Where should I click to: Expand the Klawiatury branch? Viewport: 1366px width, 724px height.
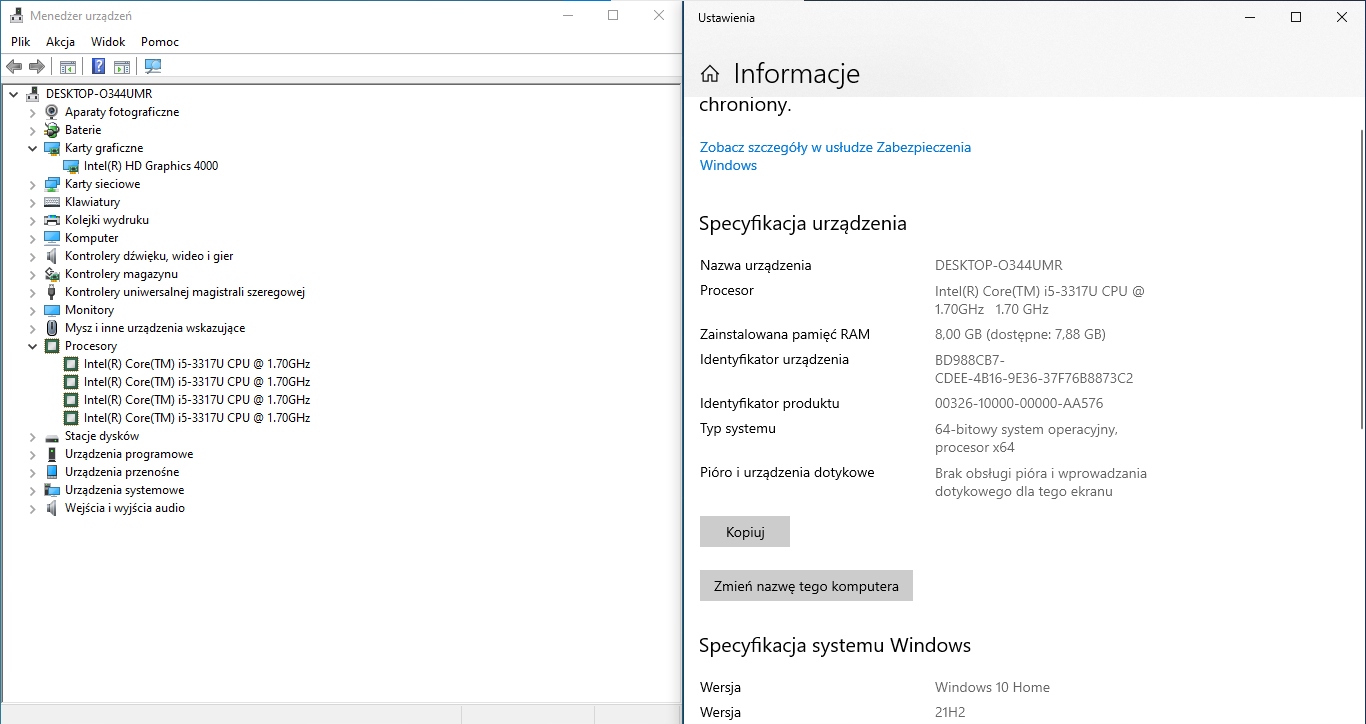(x=32, y=202)
